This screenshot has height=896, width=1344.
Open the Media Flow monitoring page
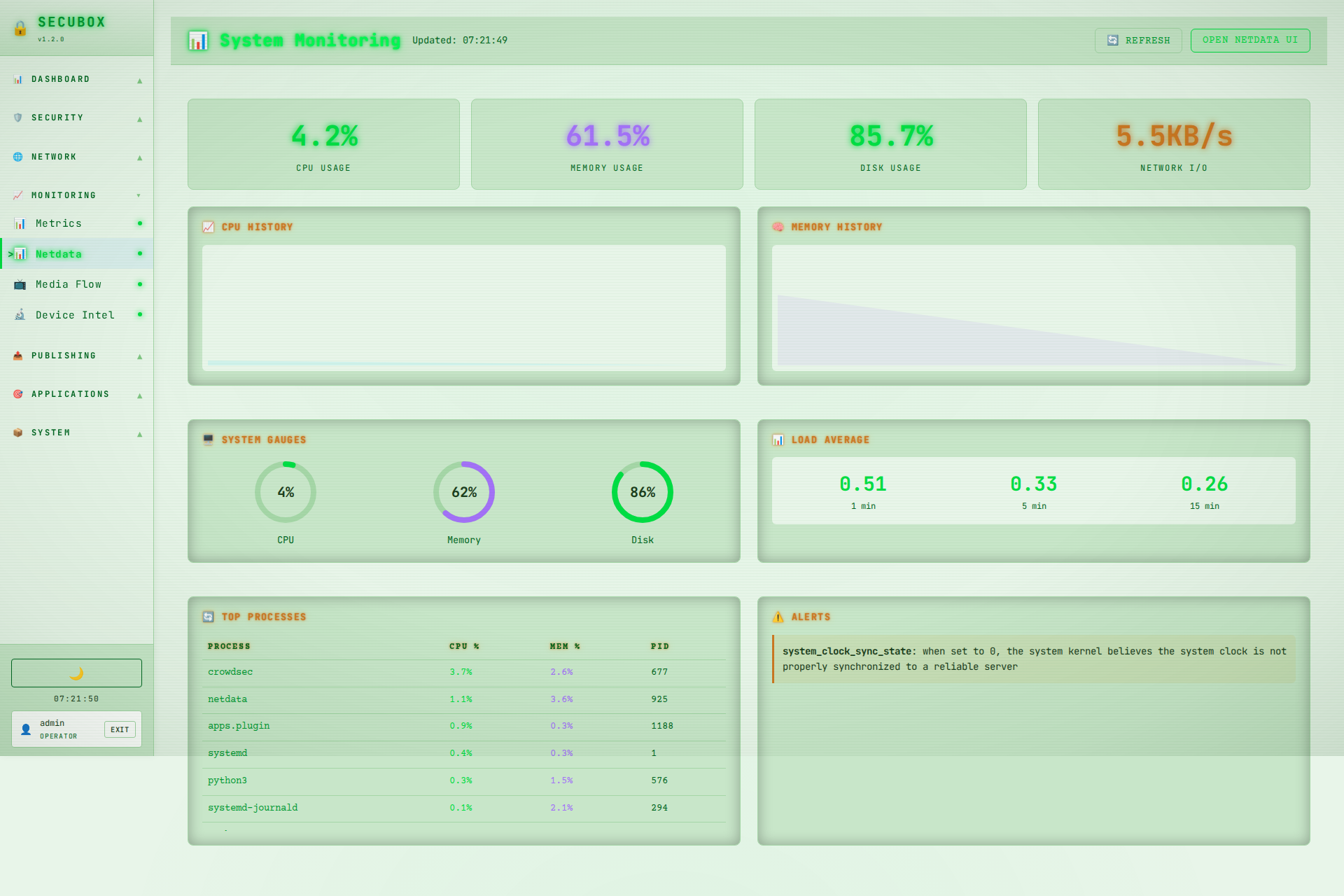point(68,284)
